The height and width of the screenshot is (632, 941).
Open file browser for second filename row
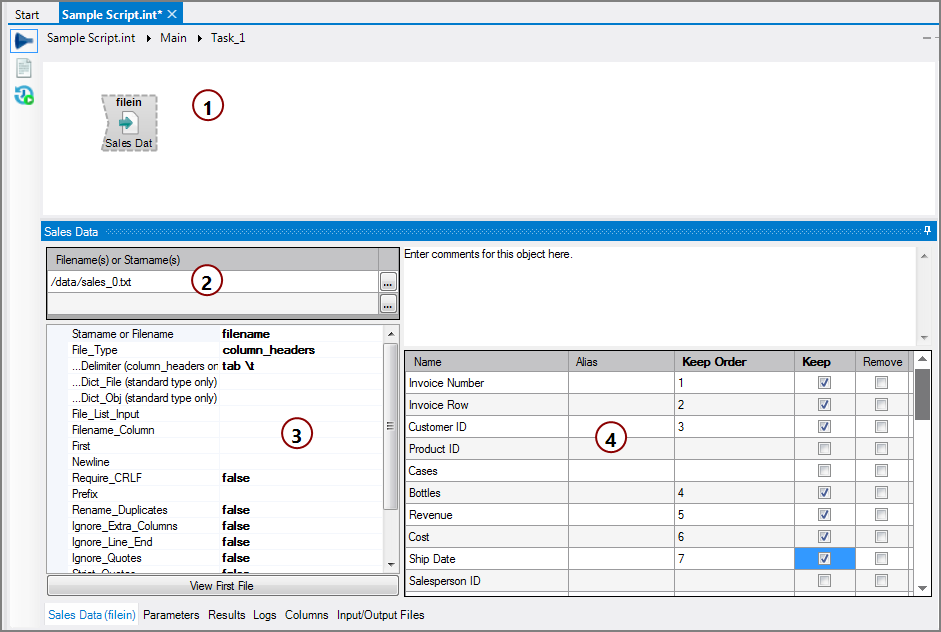pyautogui.click(x=387, y=304)
